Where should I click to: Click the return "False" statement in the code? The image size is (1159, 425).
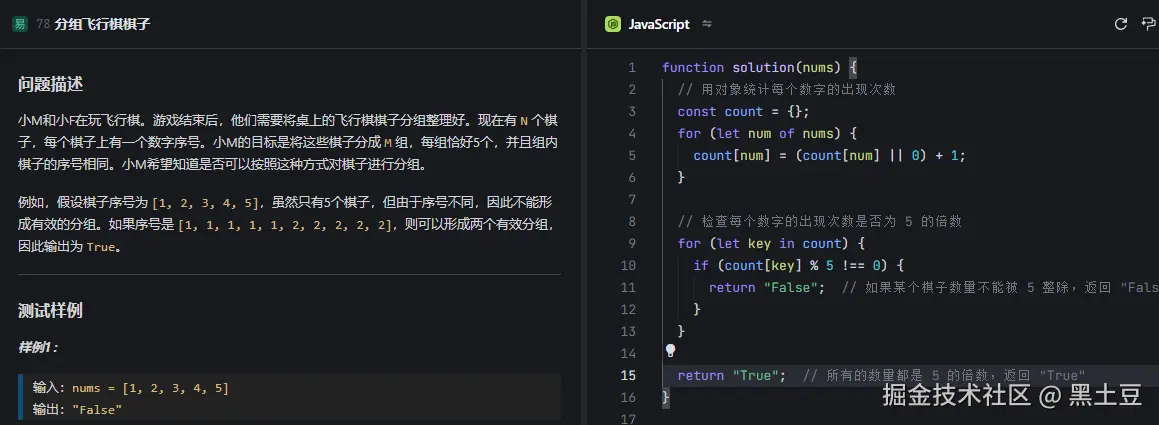pyautogui.click(x=767, y=288)
